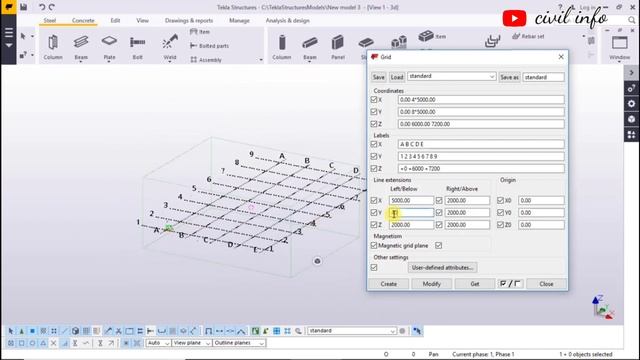Click the toggle all checkboxes button
640x360 pixels.
pyautogui.click(x=510, y=284)
